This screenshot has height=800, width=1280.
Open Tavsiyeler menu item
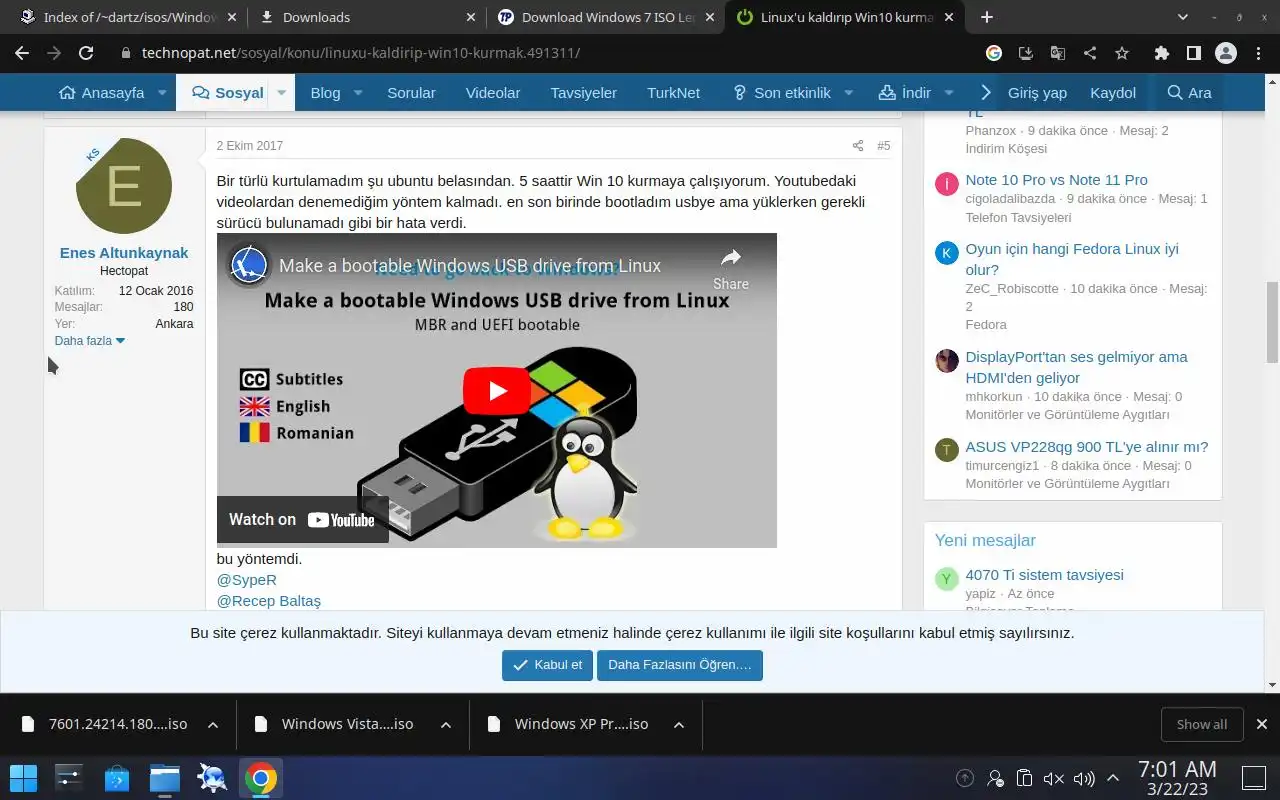[x=583, y=93]
